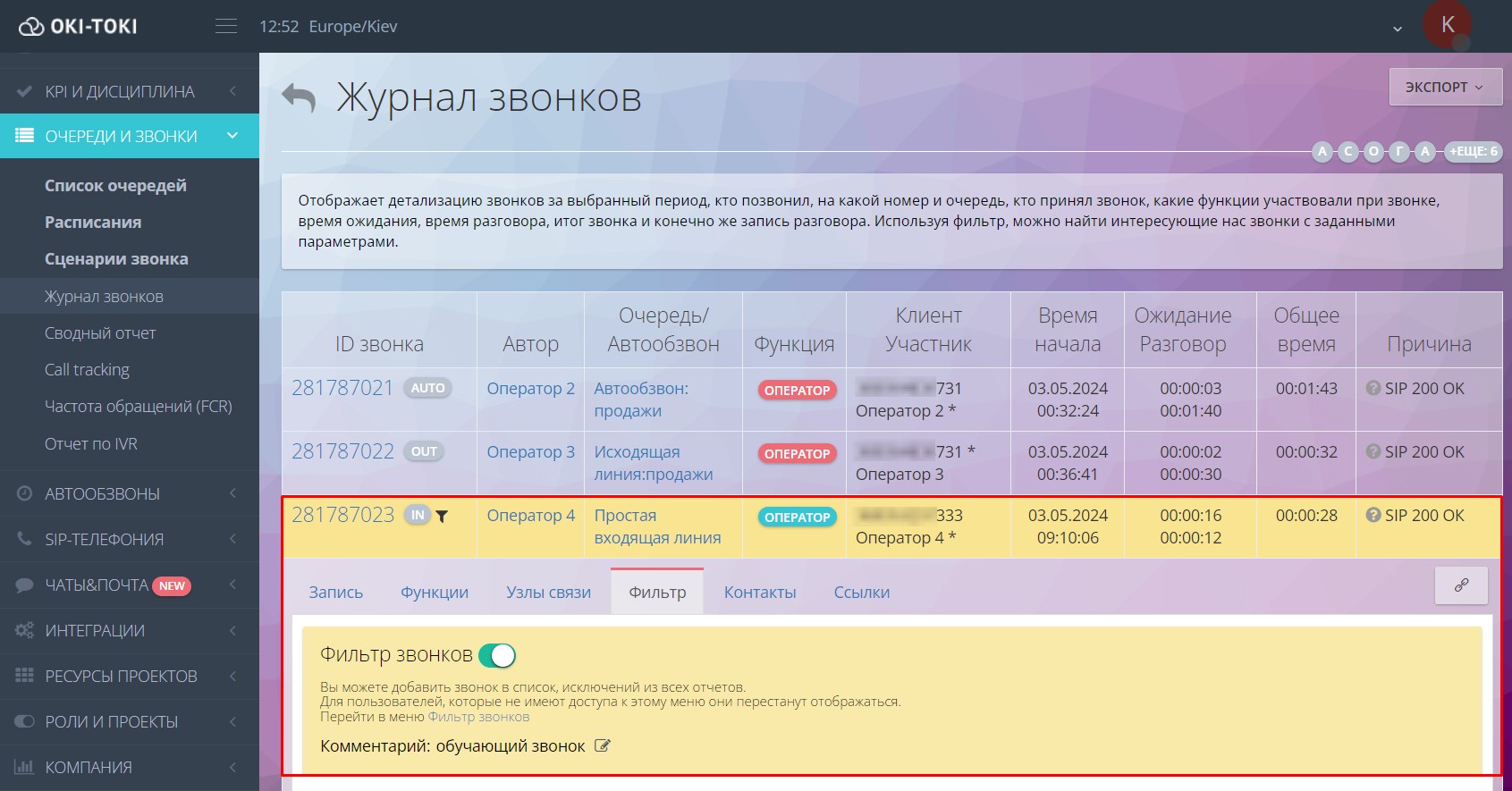The height and width of the screenshot is (791, 1512).
Task: Expand the АВТООБЗВОНЫ section
Action: [x=232, y=493]
